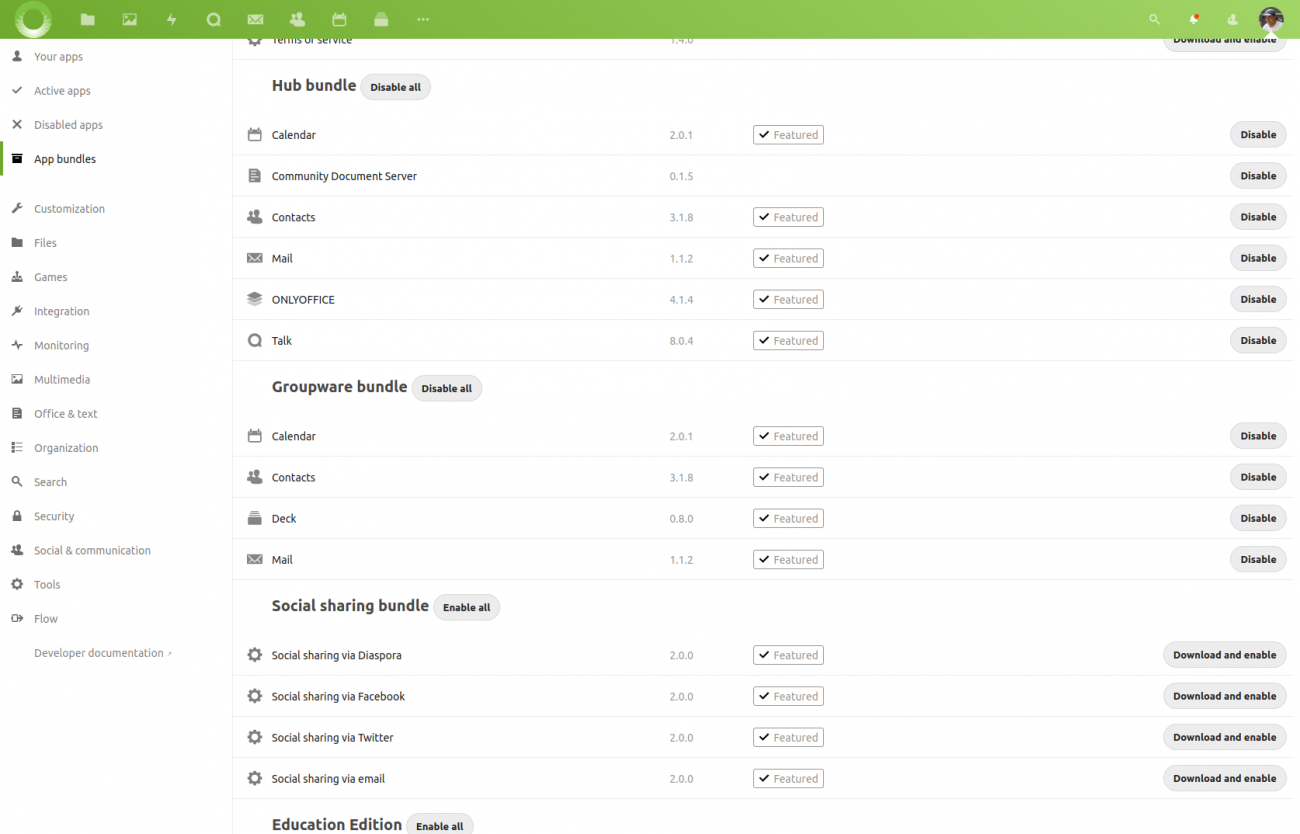
Task: Enable all apps in Social sharing bundle
Action: point(467,607)
